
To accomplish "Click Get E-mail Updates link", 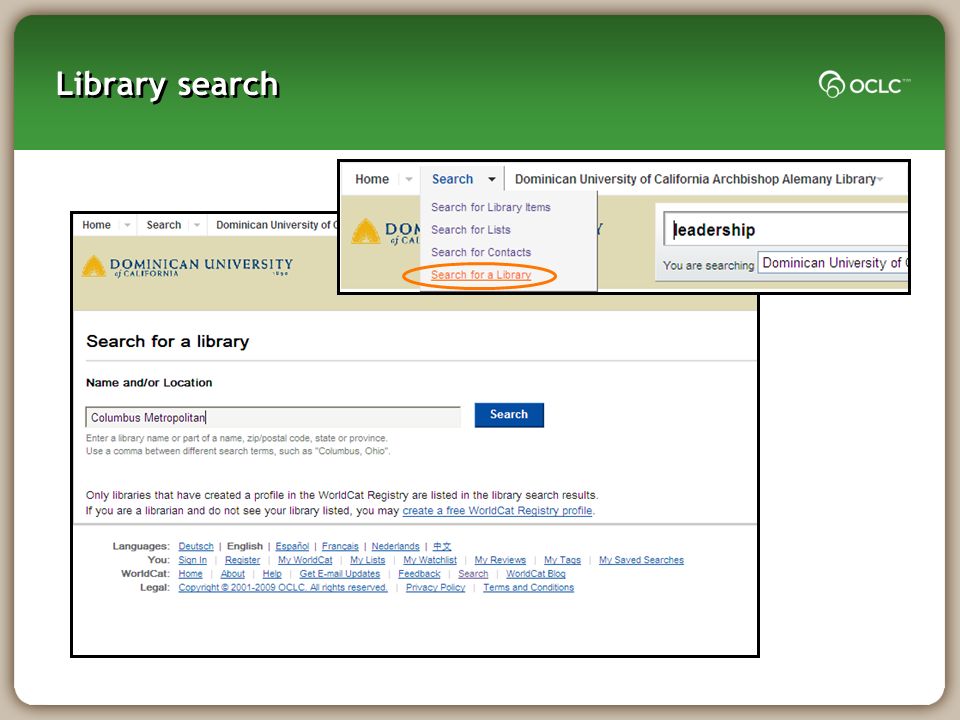I will (340, 574).
